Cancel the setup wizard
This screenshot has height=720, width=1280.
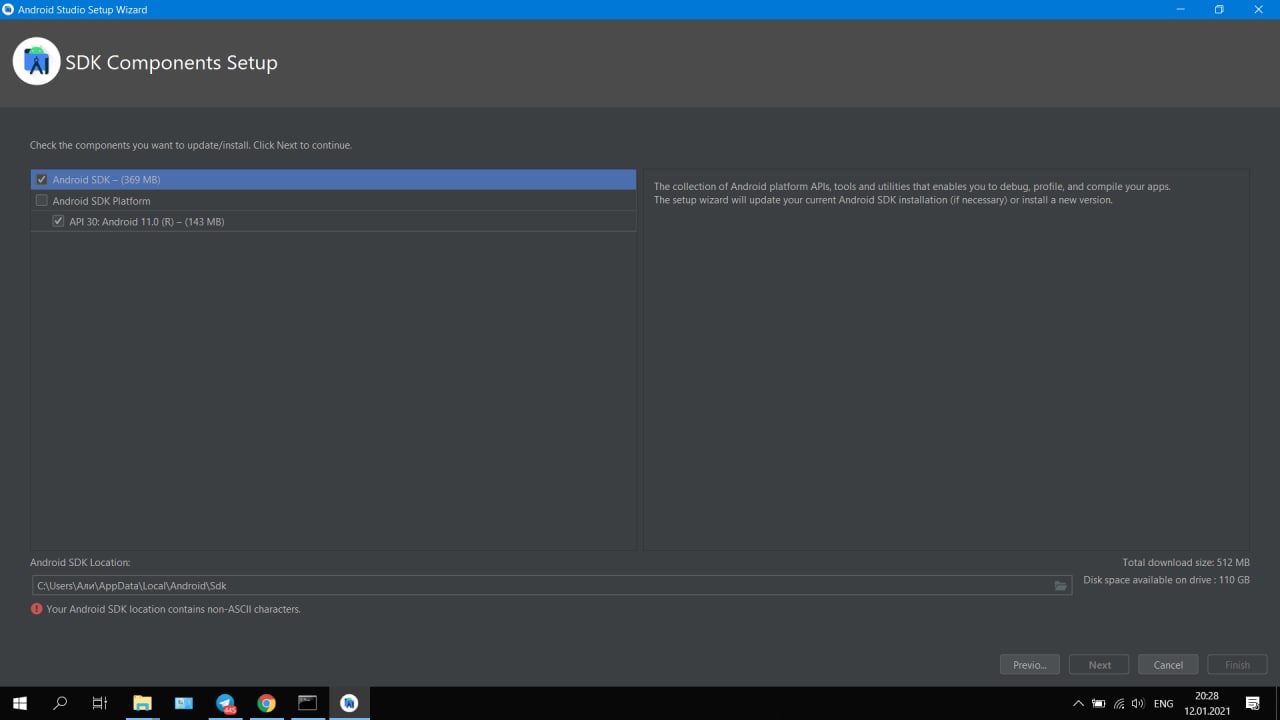1168,665
